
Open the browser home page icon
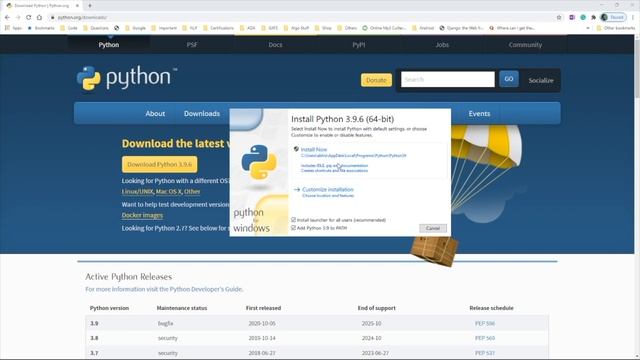(x=40, y=18)
